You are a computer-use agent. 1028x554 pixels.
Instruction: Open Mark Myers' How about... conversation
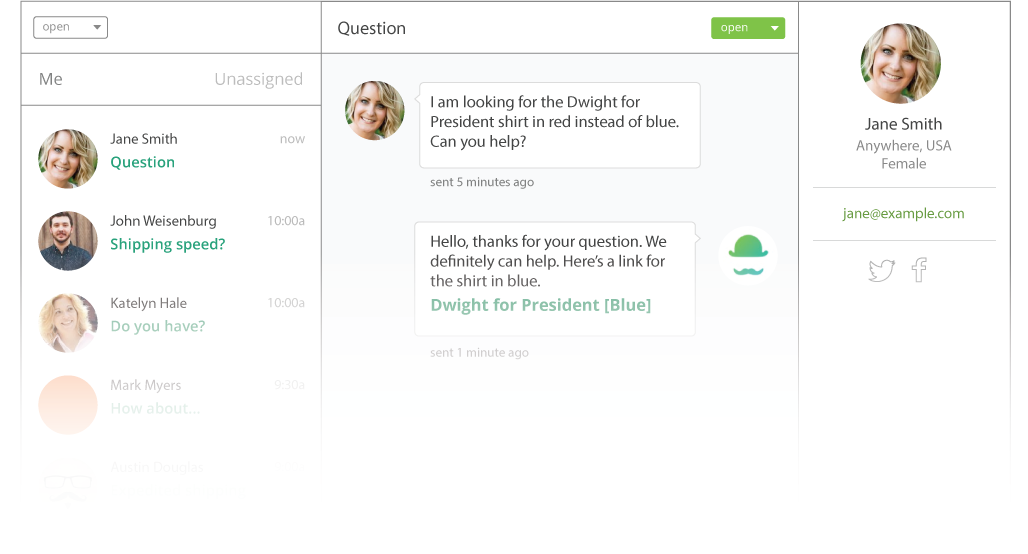coord(171,404)
